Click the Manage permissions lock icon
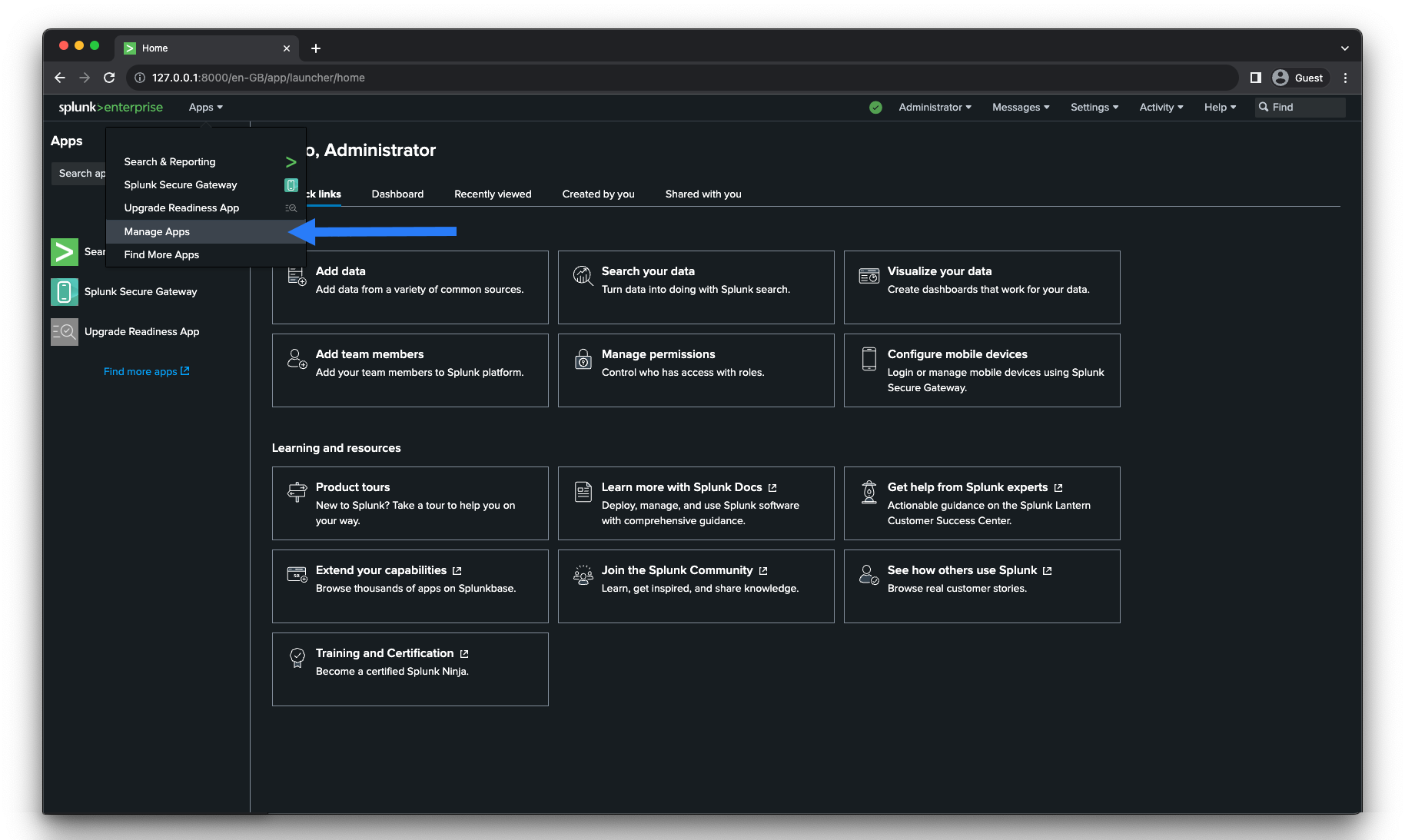Screen dimensions: 1405x840 point(583,359)
